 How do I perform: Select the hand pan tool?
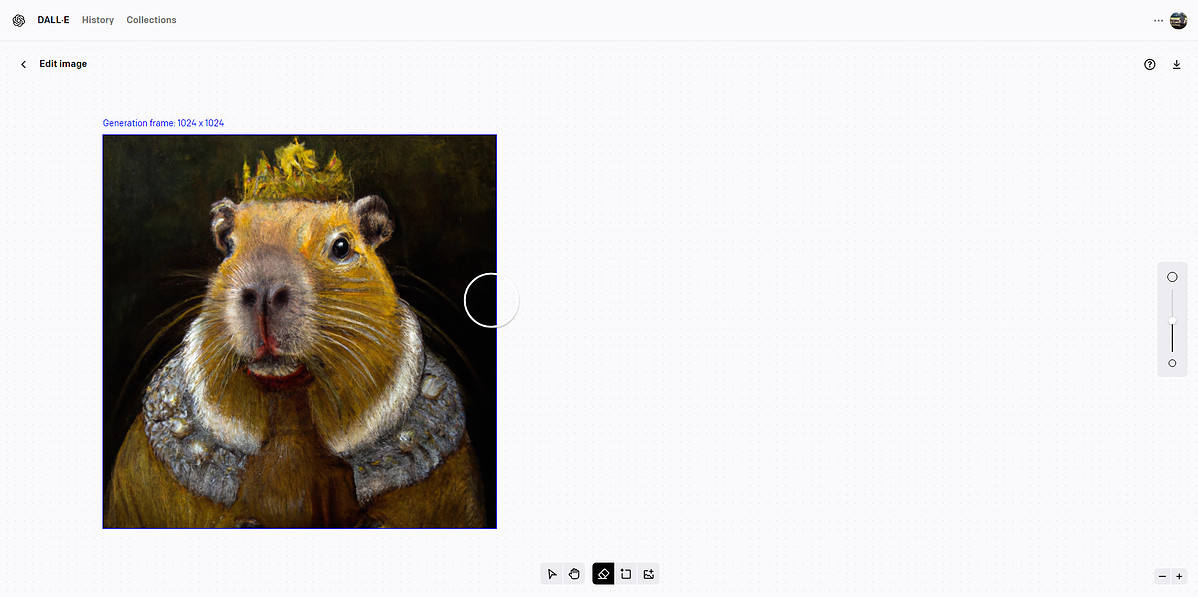(x=575, y=574)
